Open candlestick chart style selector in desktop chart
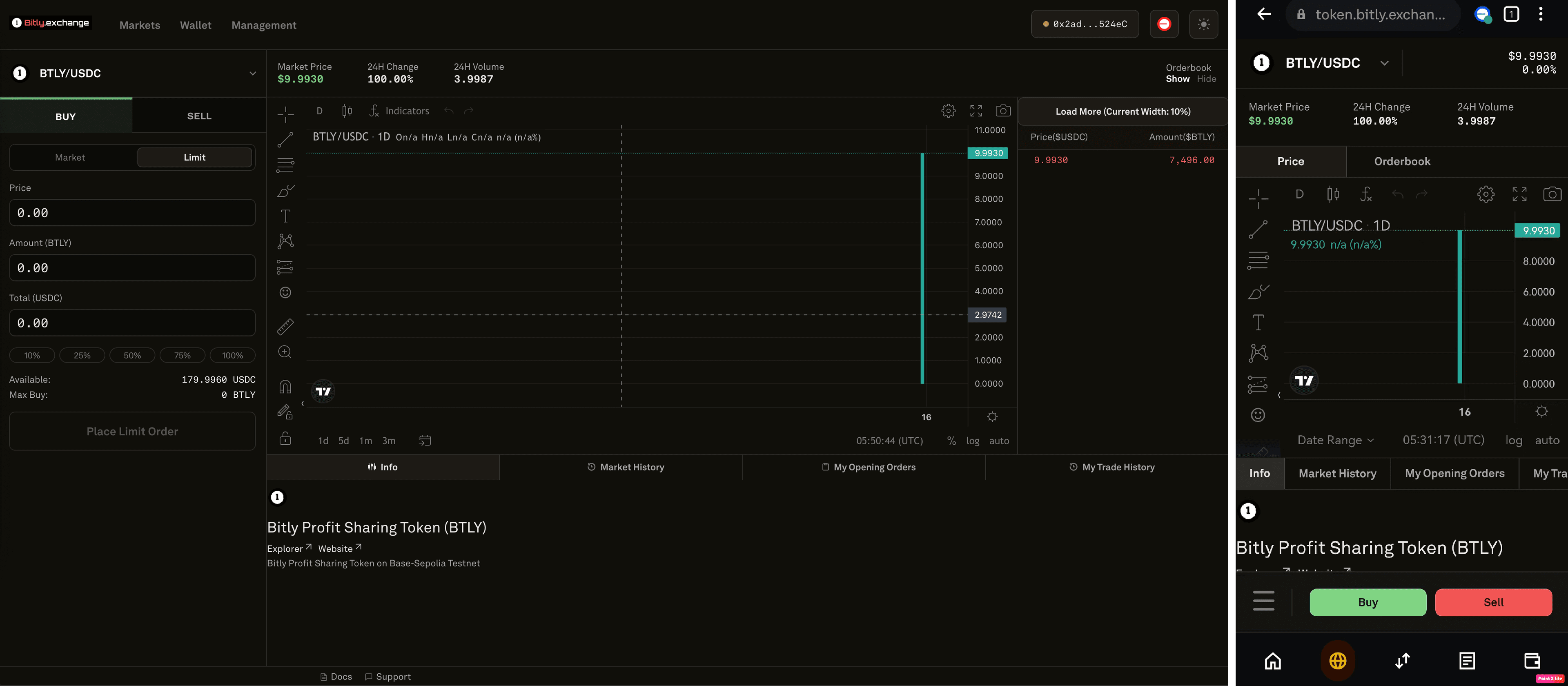Image resolution: width=1568 pixels, height=686 pixels. [347, 111]
